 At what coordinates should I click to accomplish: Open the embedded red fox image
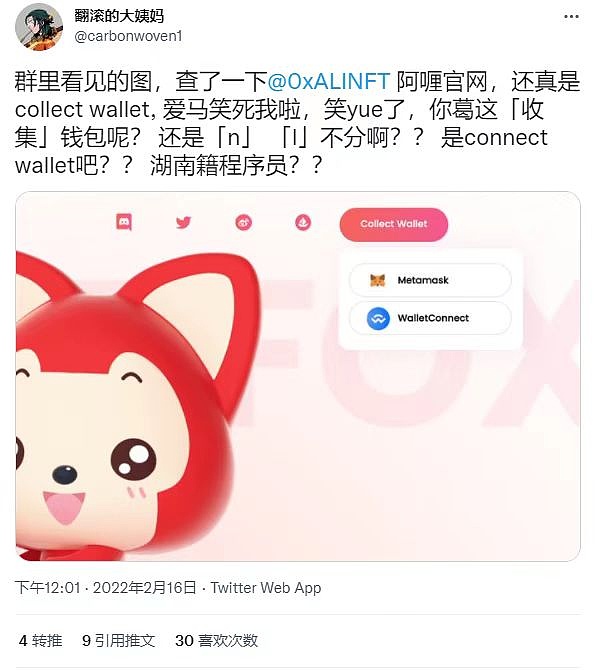click(x=298, y=376)
